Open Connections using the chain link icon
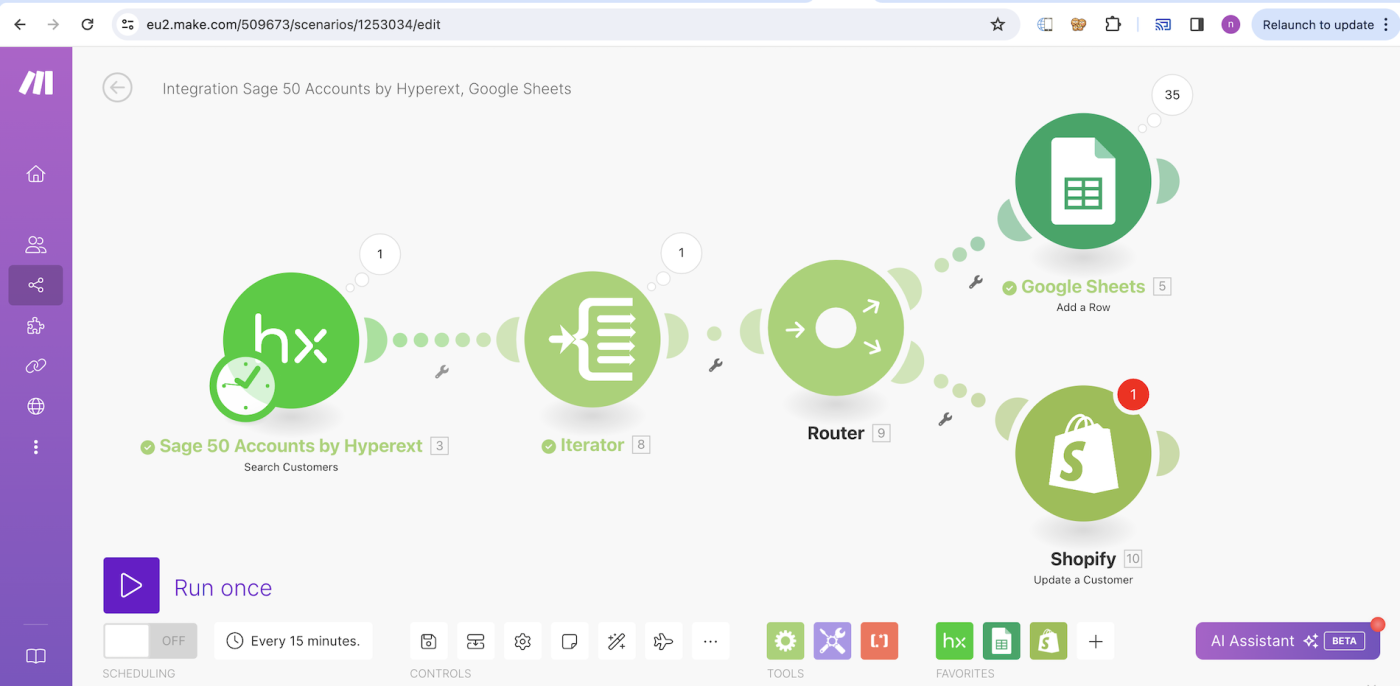 click(x=36, y=365)
